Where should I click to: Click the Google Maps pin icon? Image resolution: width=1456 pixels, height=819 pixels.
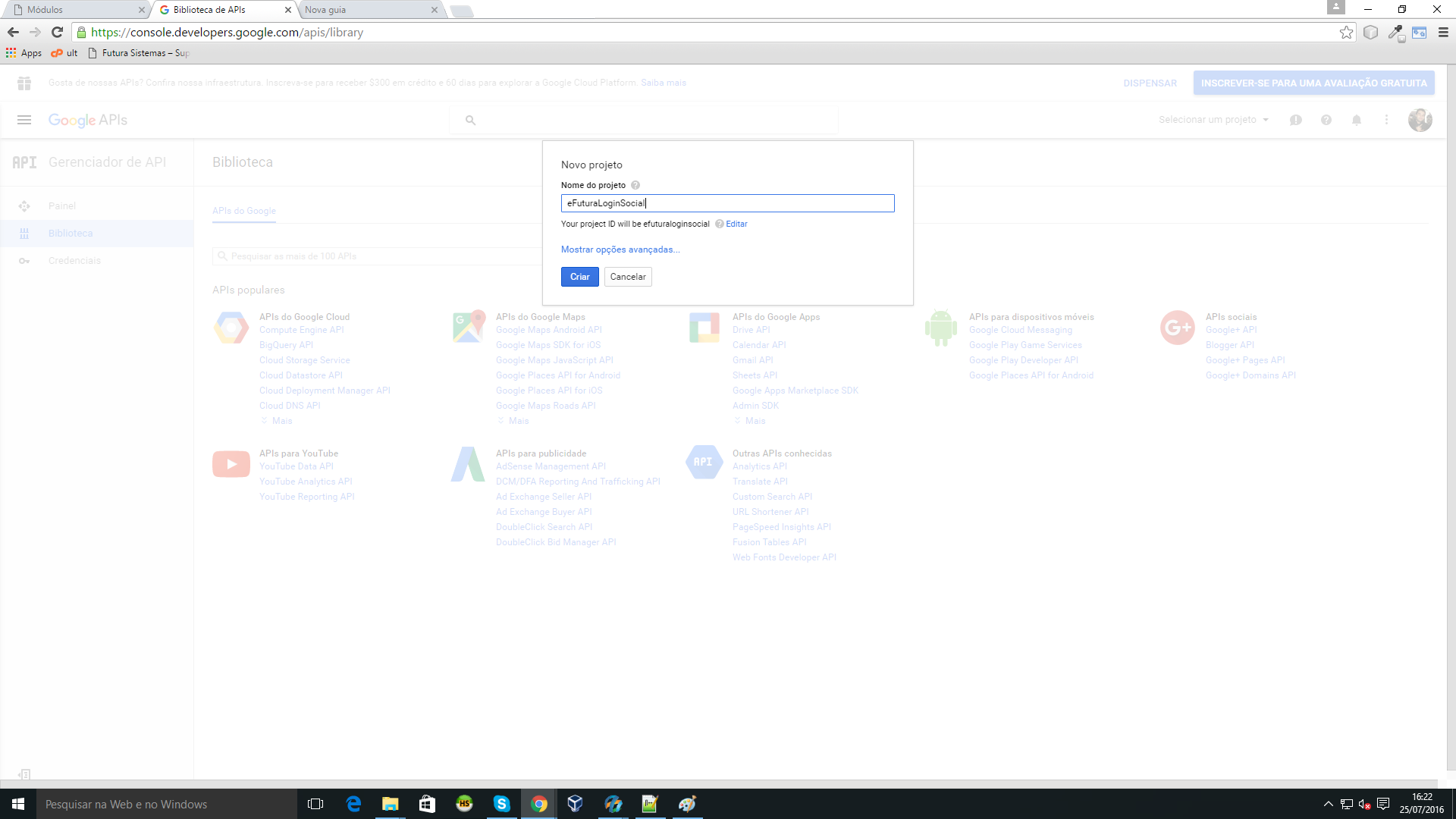[x=469, y=327]
